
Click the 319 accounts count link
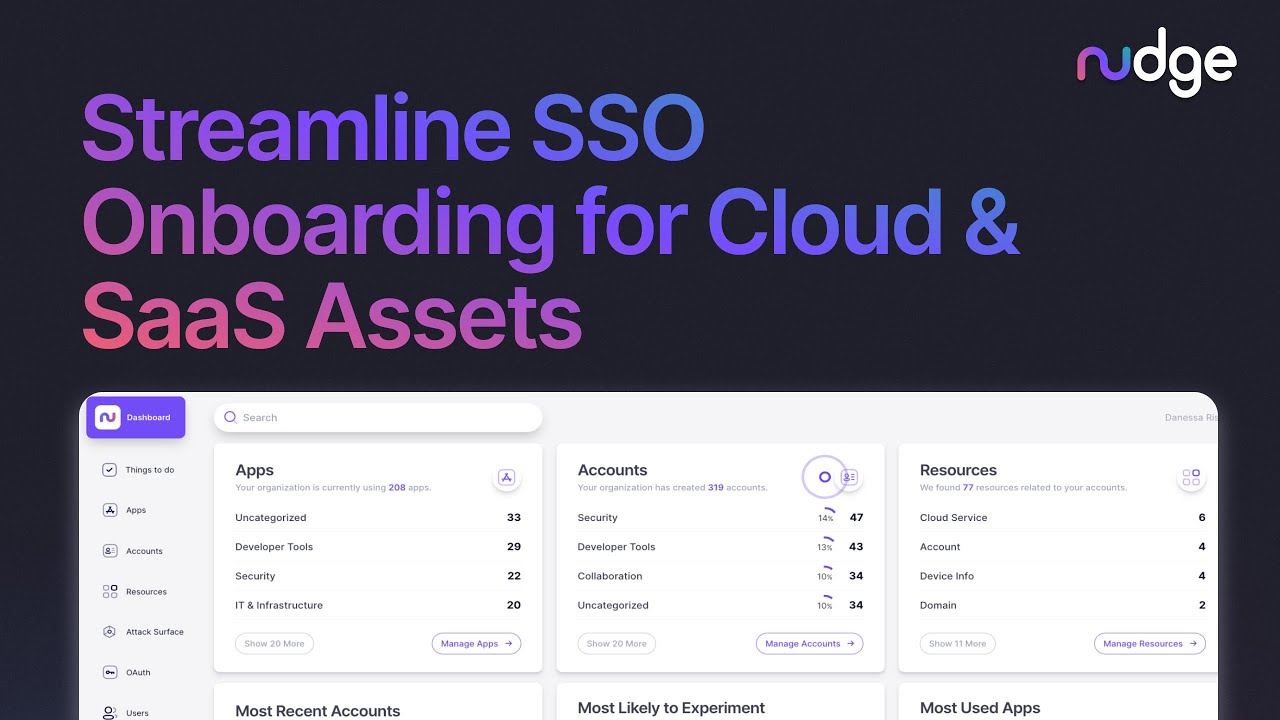[715, 488]
